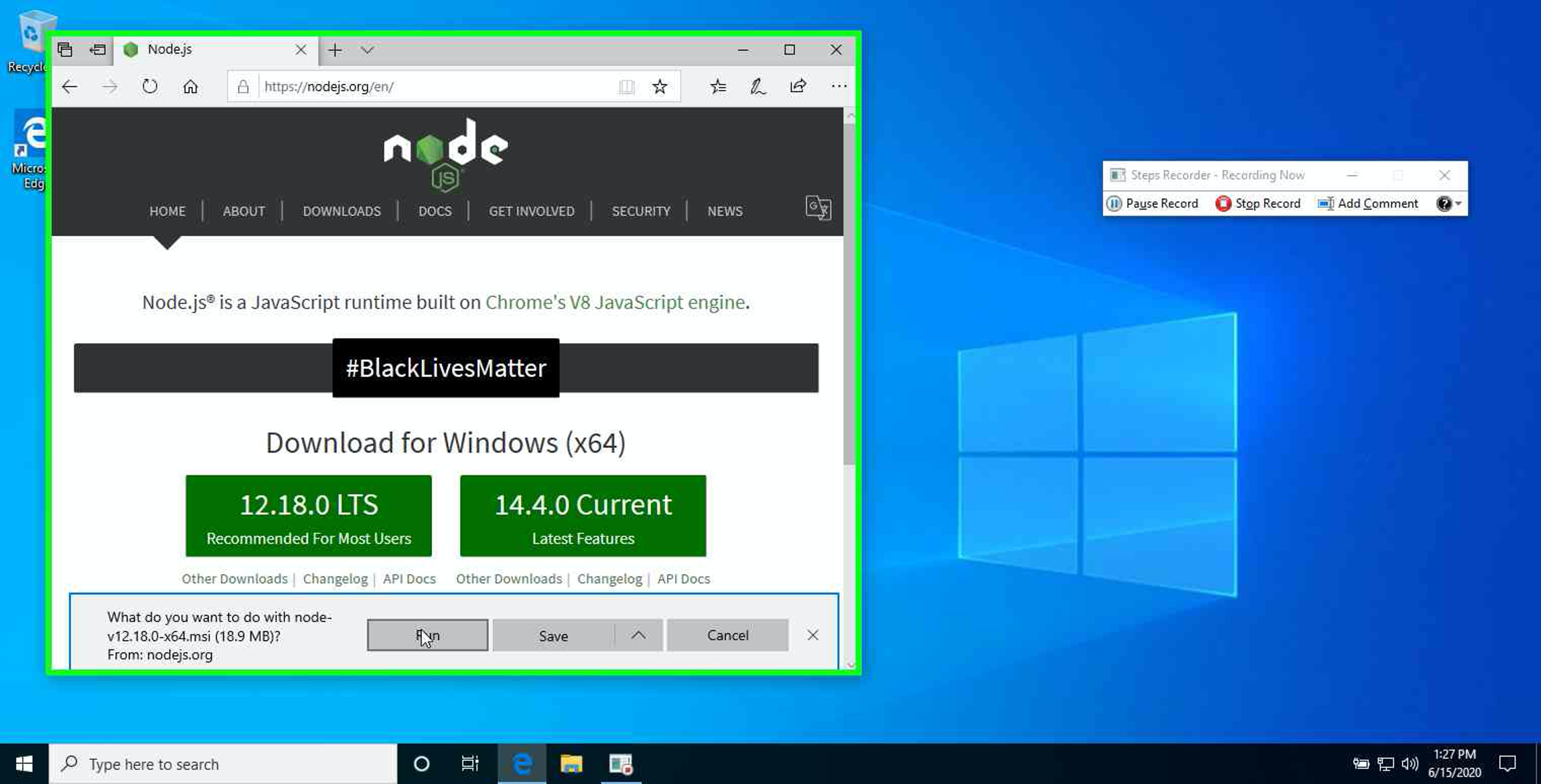Follow Chrome's V8 JavaScript engine link
Image resolution: width=1541 pixels, height=784 pixels.
pyautogui.click(x=615, y=302)
